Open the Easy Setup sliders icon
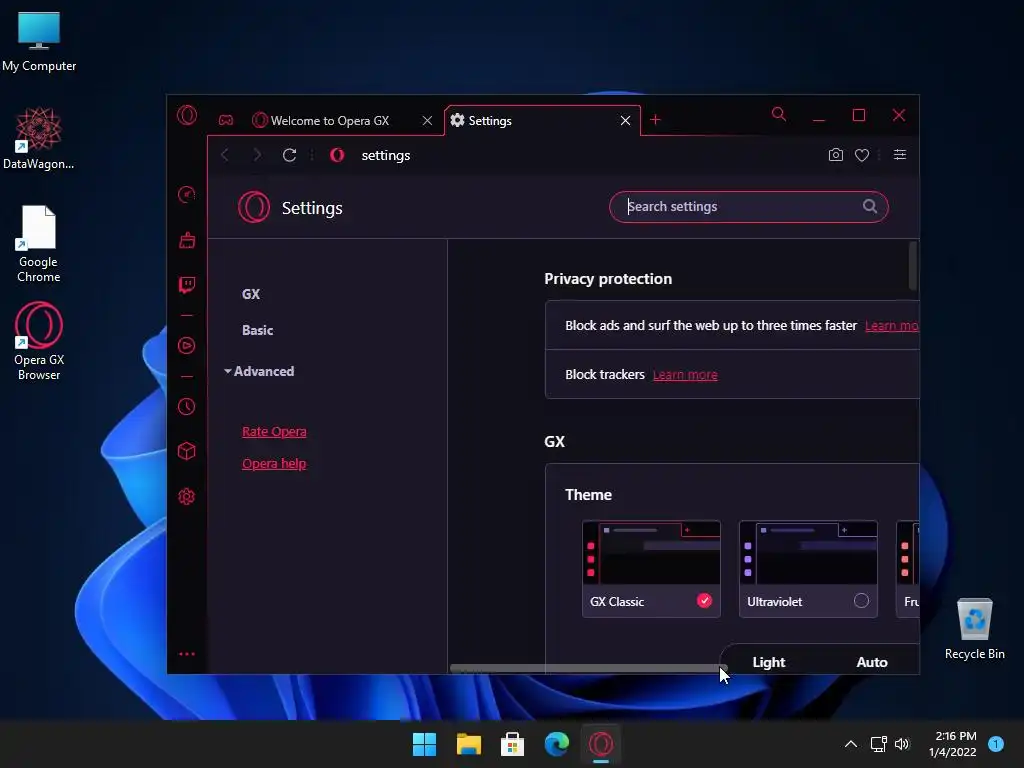Image resolution: width=1024 pixels, height=768 pixels. click(900, 155)
